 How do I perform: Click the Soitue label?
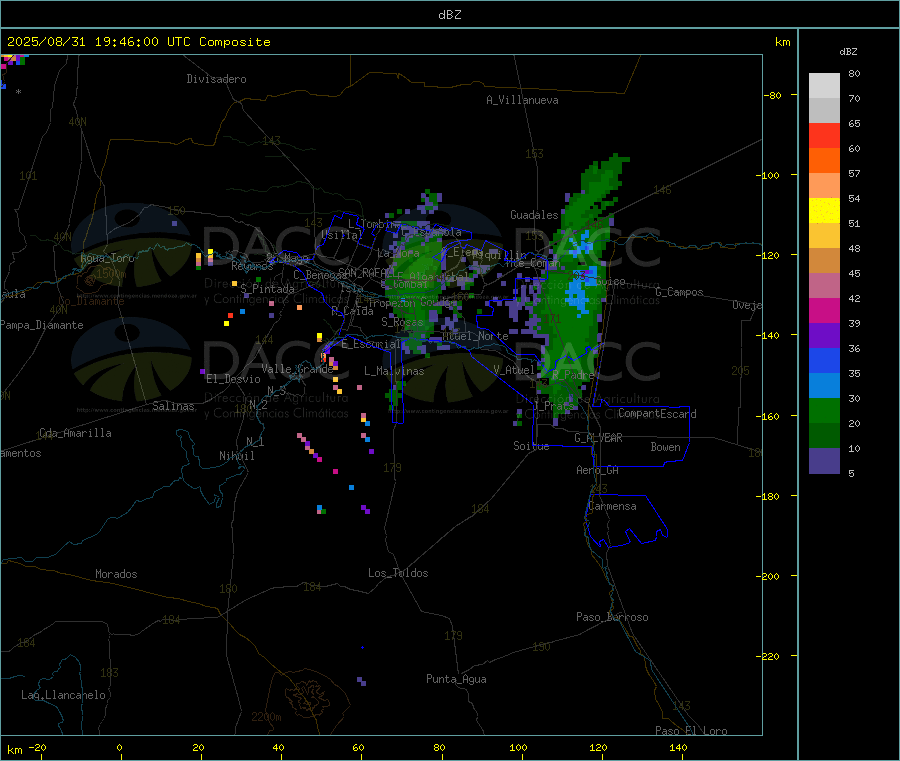point(531,446)
